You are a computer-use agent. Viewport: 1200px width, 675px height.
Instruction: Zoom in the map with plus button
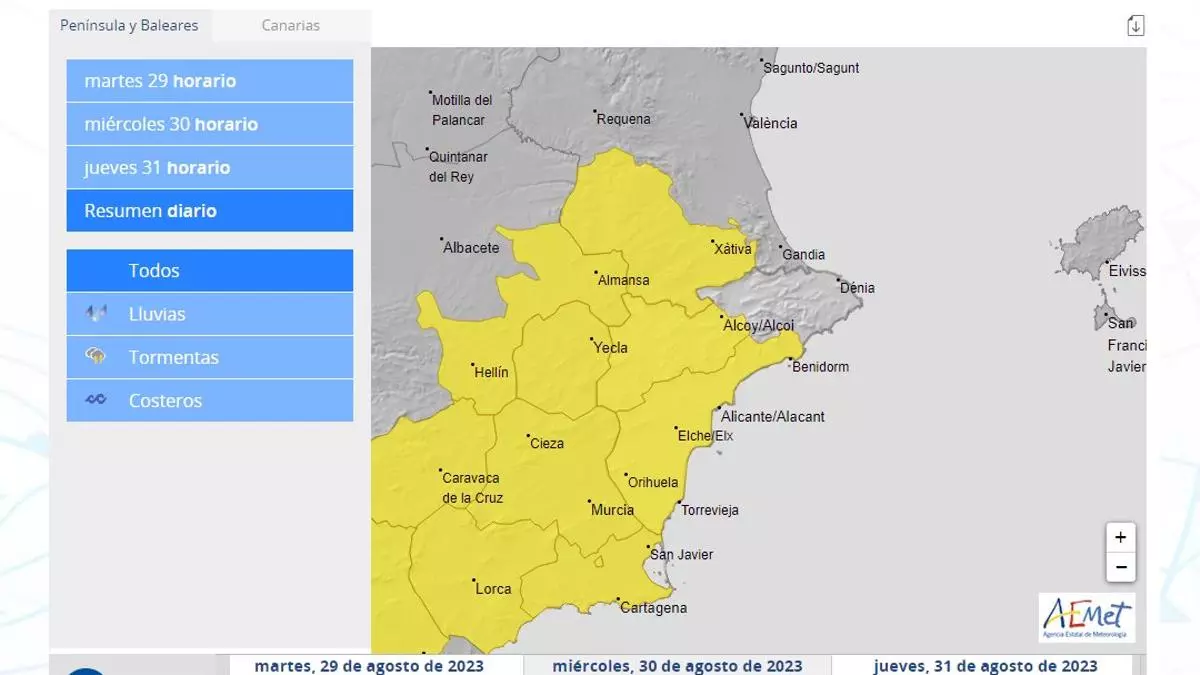click(1120, 538)
